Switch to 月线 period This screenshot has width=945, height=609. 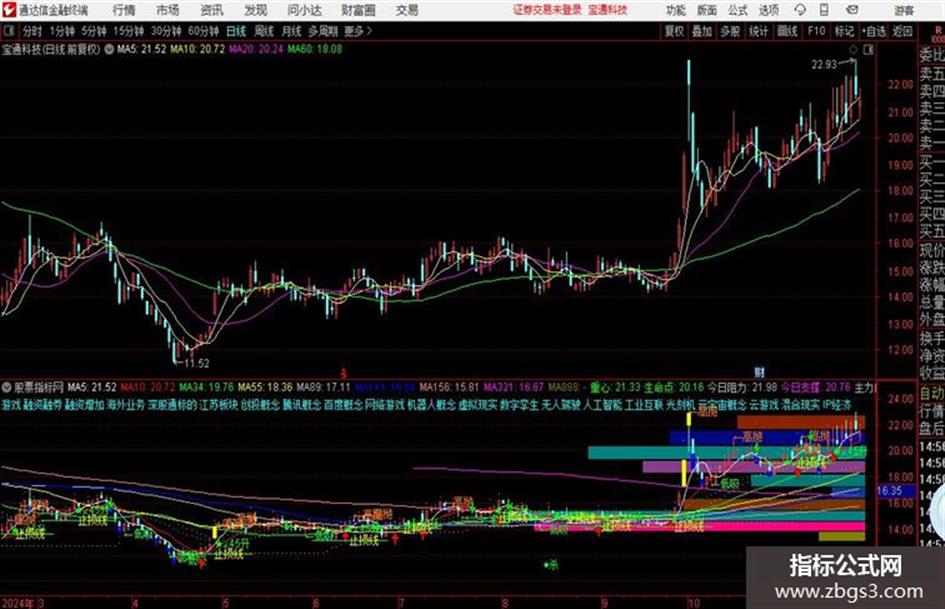[292, 31]
